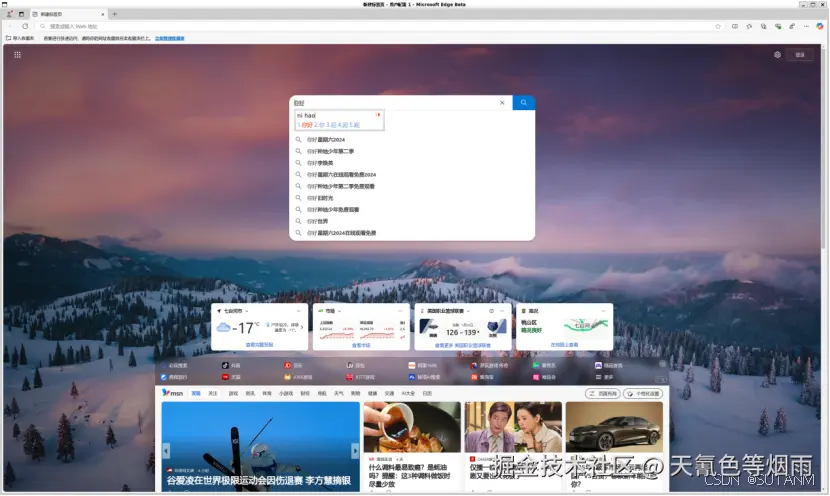Open the tab actions menu icon
The image size is (830, 496).
point(21,14)
